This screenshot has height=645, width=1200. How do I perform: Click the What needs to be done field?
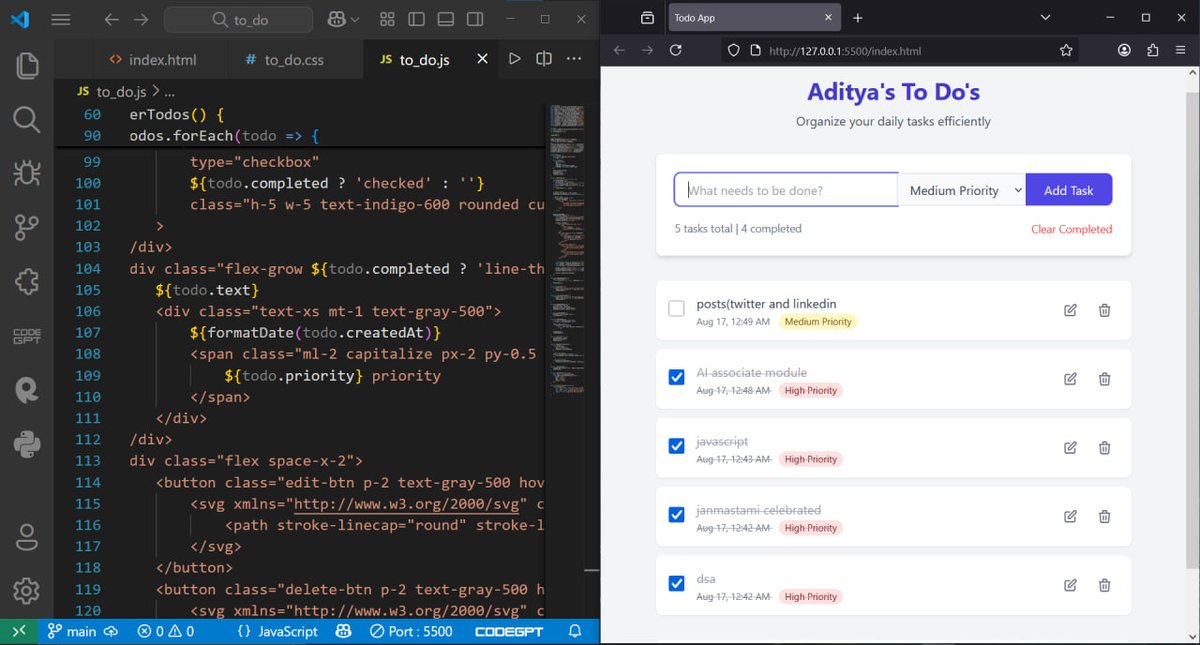(786, 190)
